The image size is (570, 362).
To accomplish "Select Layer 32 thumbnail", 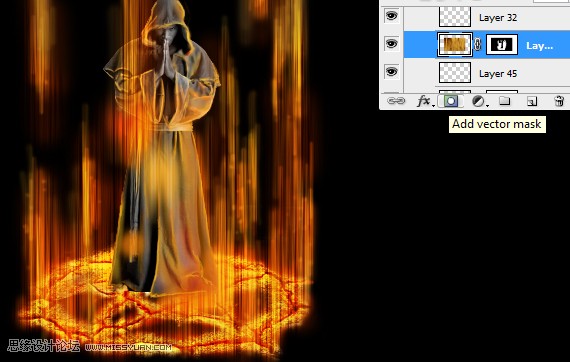I will point(455,17).
